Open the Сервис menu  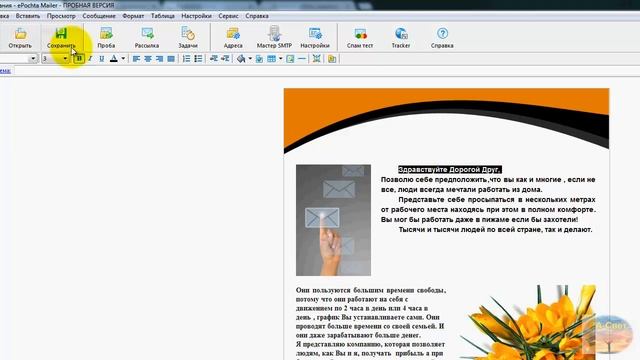tap(228, 16)
